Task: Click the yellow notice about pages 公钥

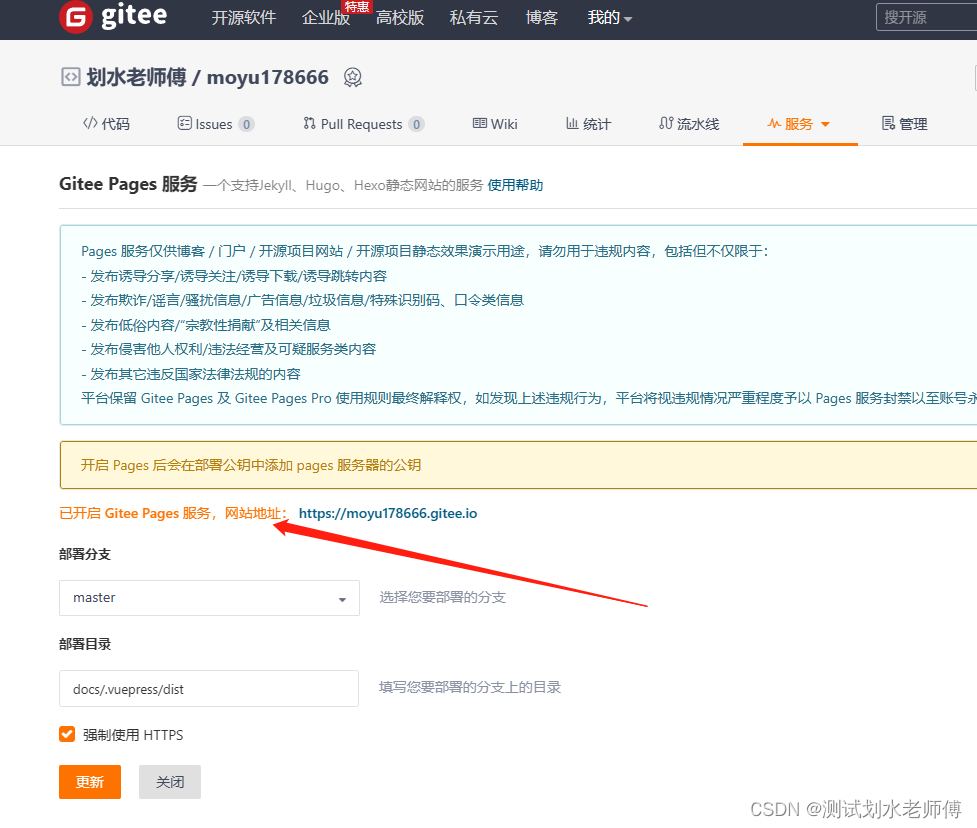Action: point(518,465)
